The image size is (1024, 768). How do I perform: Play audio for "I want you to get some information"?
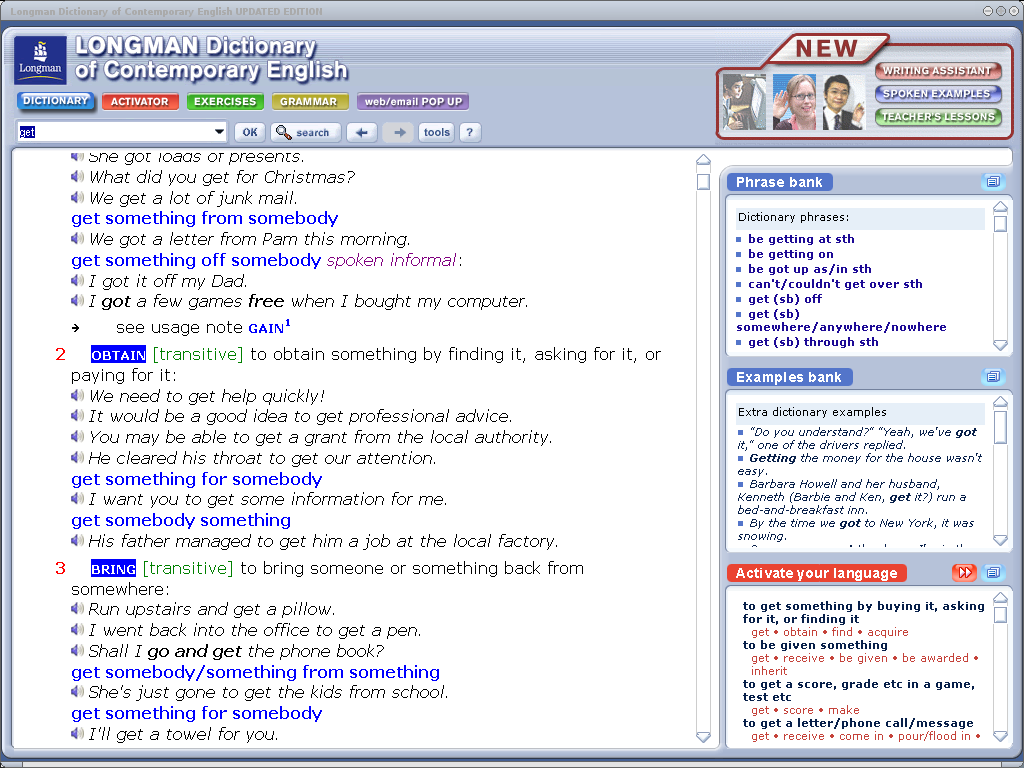point(77,498)
